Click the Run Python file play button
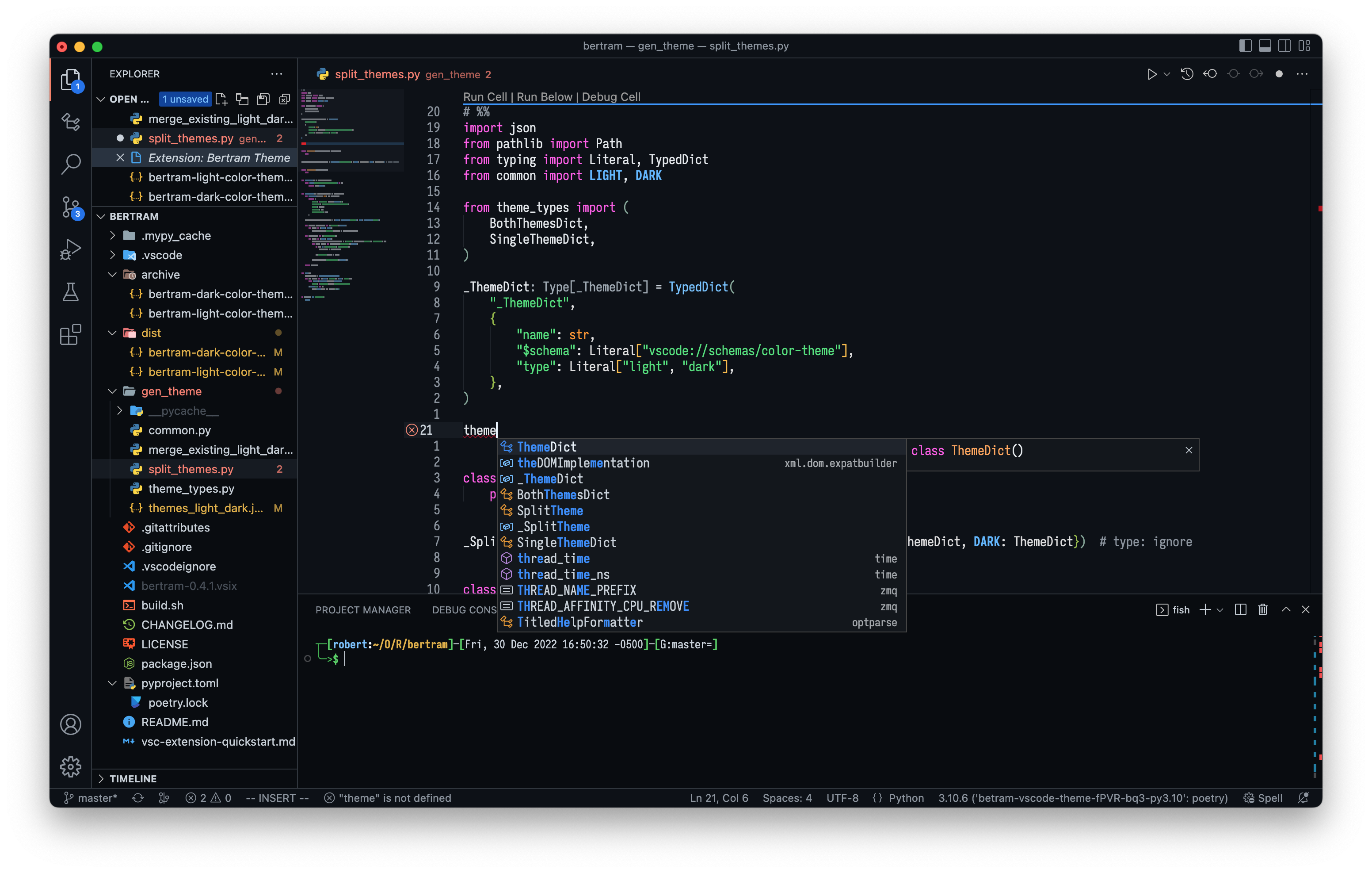The height and width of the screenshot is (873, 1372). (1151, 74)
